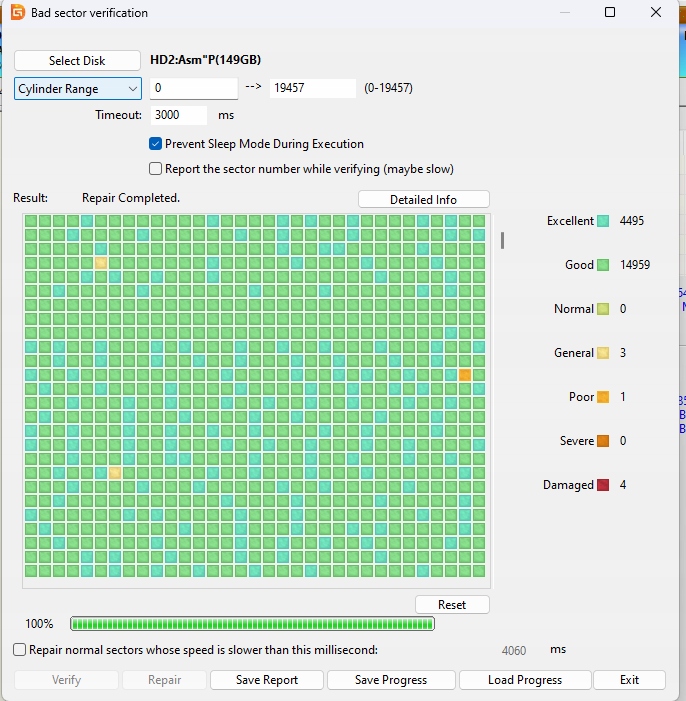Open Detailed Info
Image resolution: width=686 pixels, height=701 pixels.
(423, 199)
